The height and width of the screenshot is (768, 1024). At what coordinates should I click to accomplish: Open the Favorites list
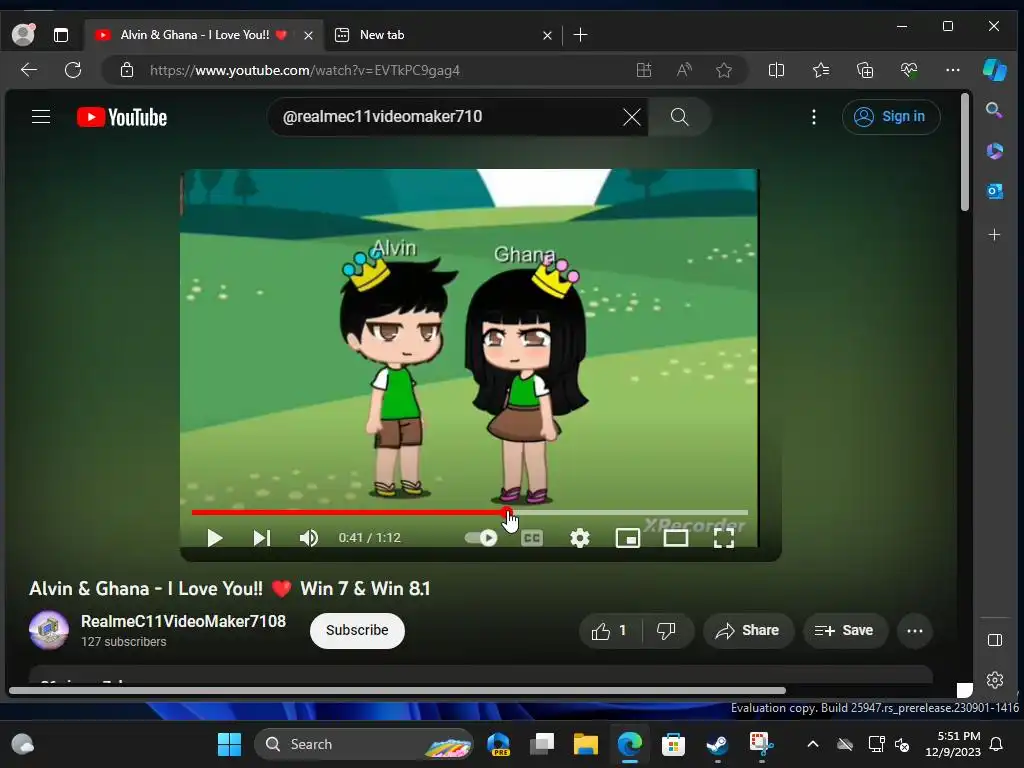pos(821,70)
